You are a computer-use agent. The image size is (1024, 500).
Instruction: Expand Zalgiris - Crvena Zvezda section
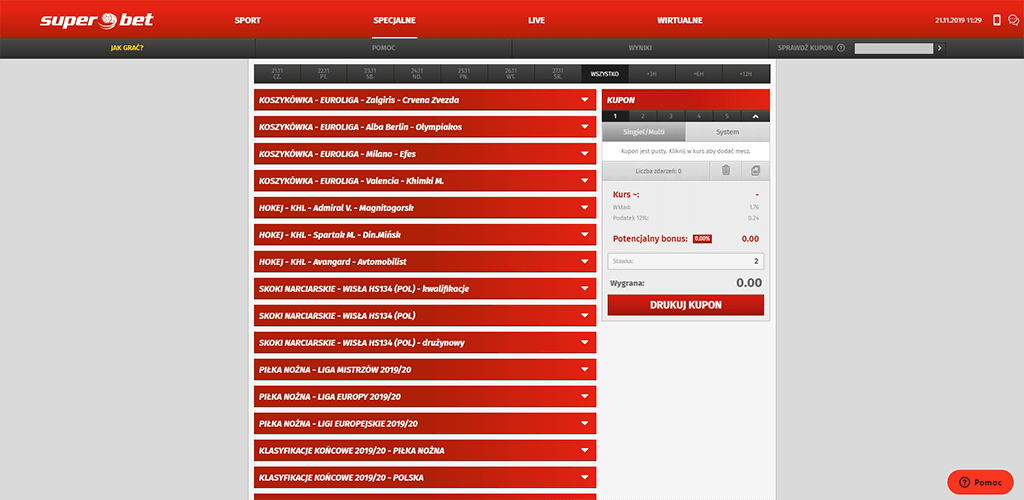click(x=424, y=100)
